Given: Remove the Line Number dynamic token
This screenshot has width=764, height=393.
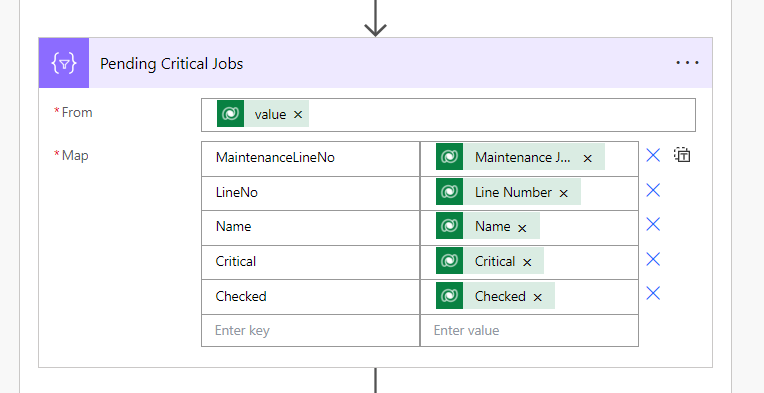Looking at the screenshot, I should point(564,193).
